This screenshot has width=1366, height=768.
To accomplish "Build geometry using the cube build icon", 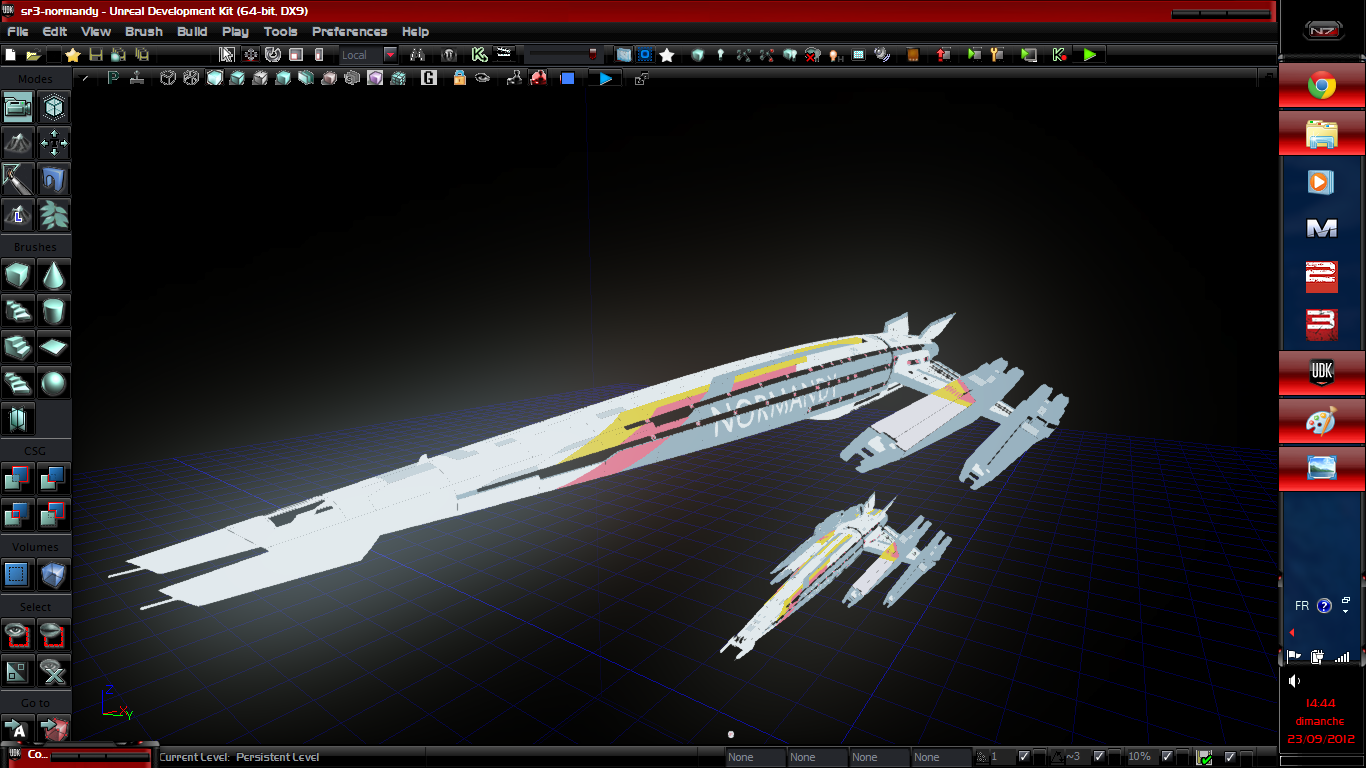I will pos(698,55).
